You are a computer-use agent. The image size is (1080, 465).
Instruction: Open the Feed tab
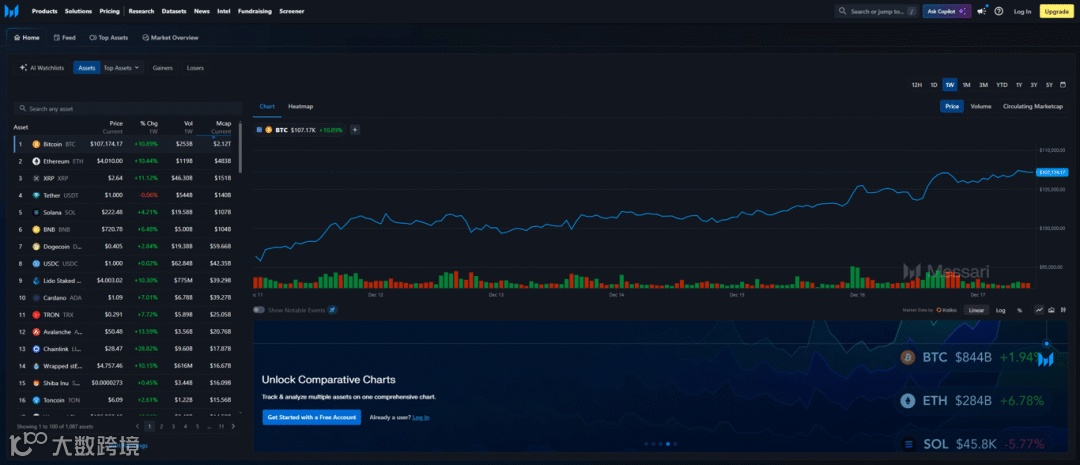click(64, 37)
